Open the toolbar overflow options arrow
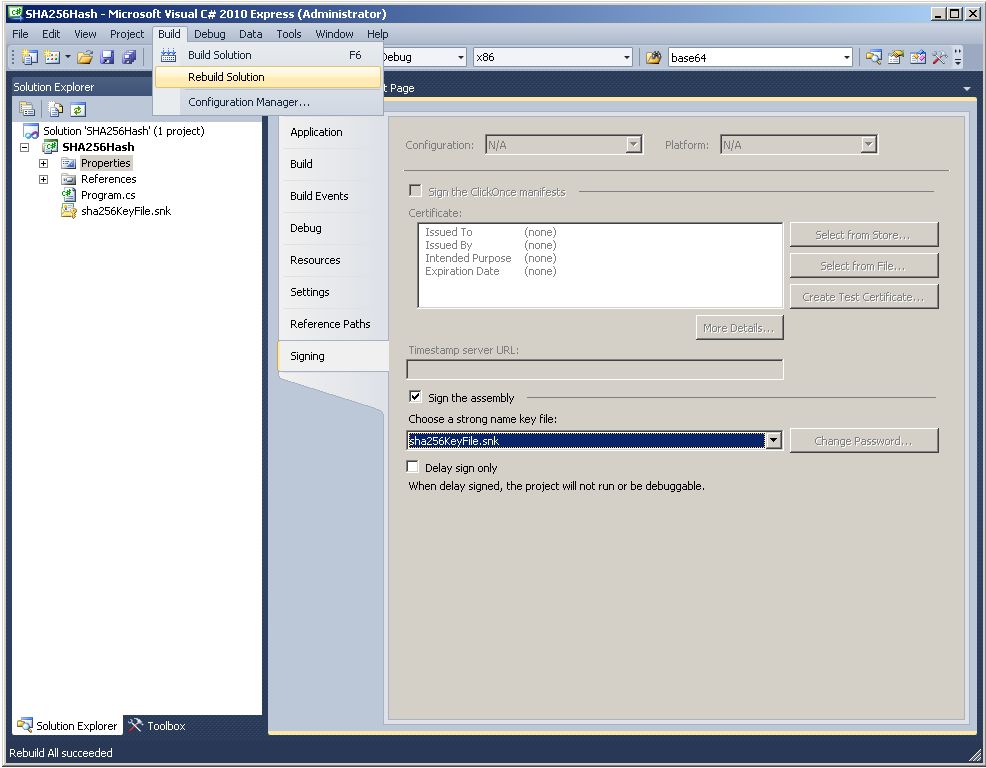The image size is (986, 768). [x=958, y=57]
